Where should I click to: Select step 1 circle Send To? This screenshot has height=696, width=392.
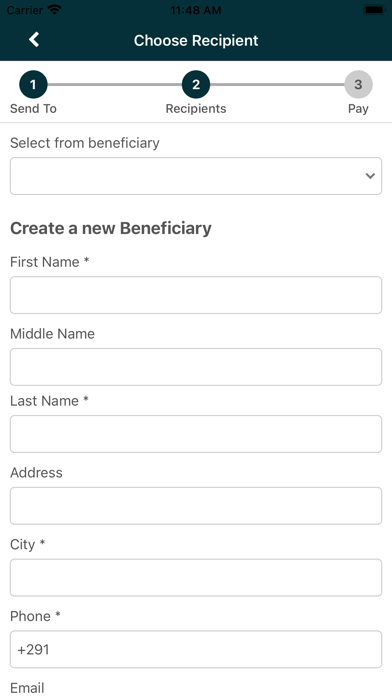[x=33, y=84]
